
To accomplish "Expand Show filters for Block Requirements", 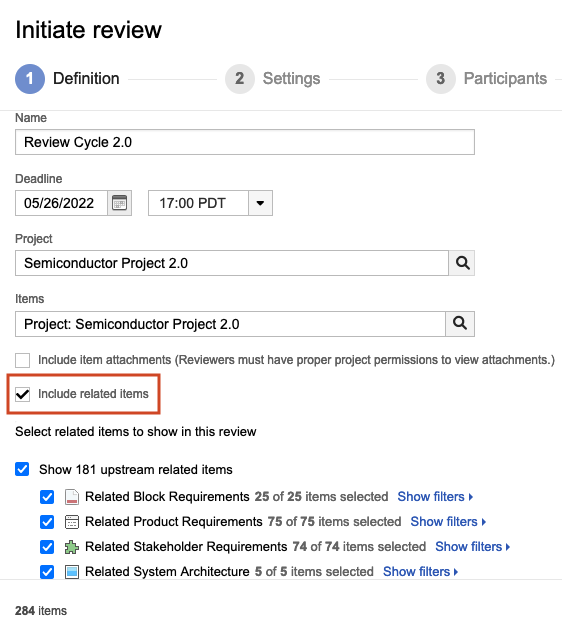I will click(435, 497).
